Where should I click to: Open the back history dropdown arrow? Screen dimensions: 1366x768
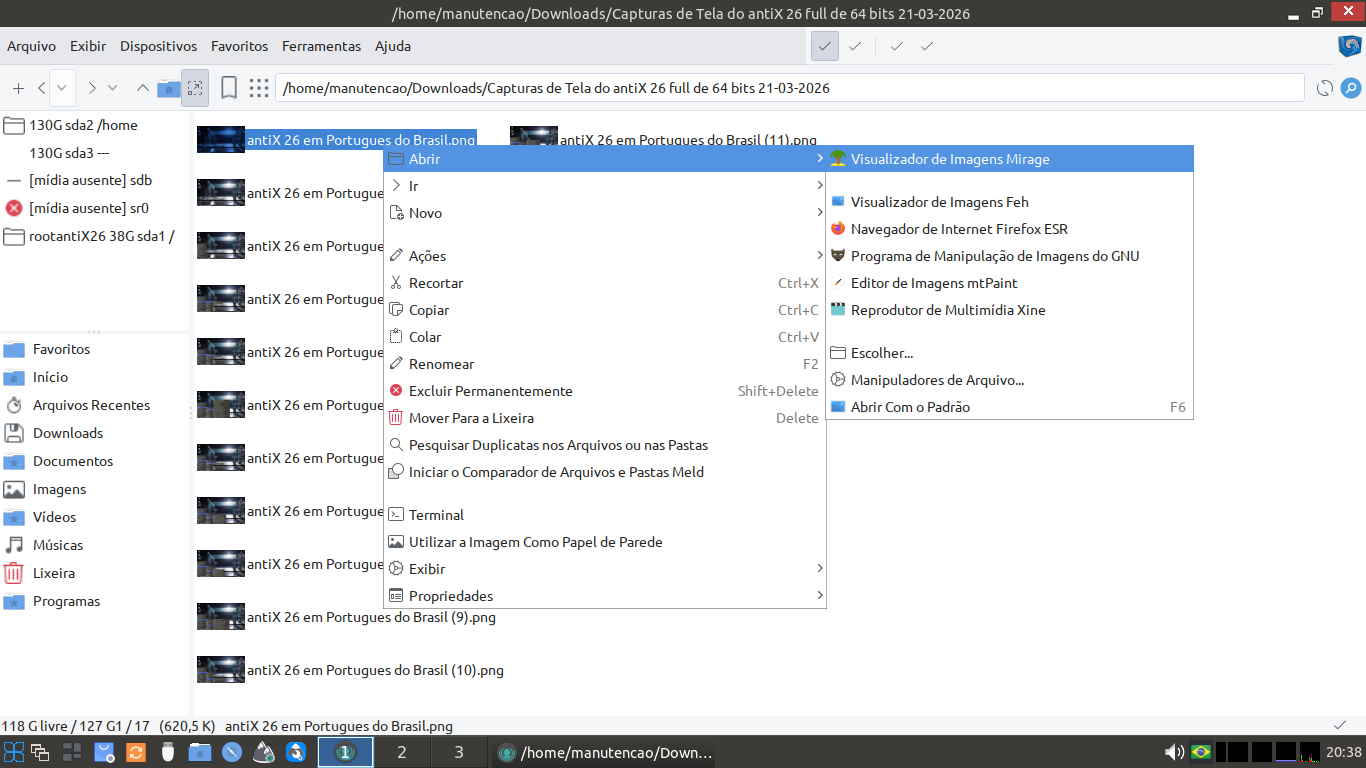click(x=62, y=88)
